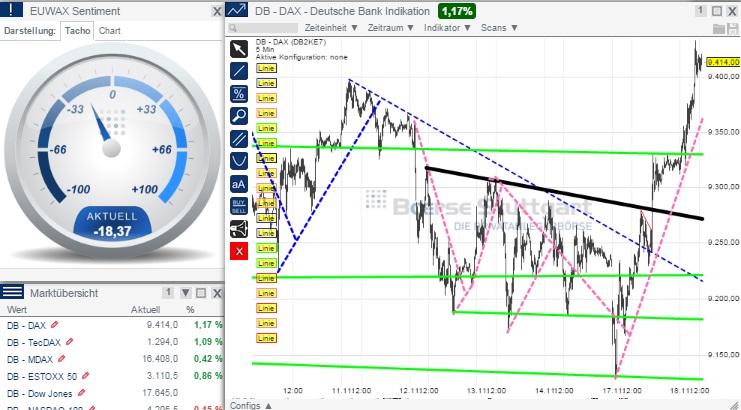Screen dimensions: 741x410
Task: Click the pencil icon next to DB - MDAX
Action: click(x=61, y=359)
